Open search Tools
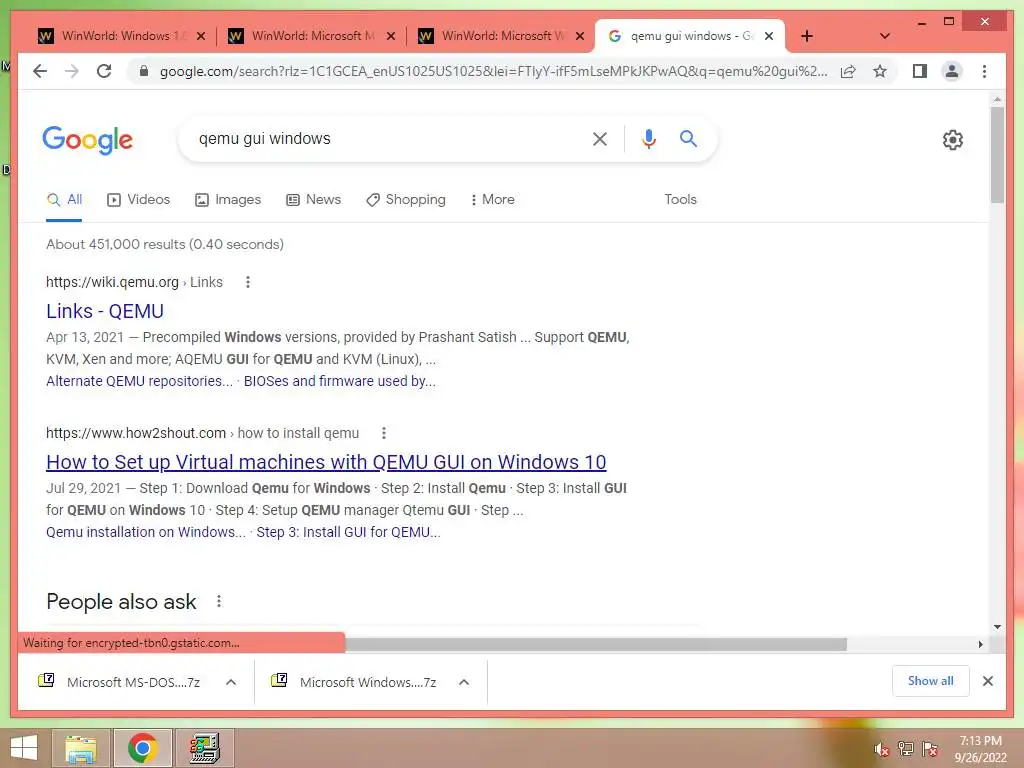The image size is (1024, 768). 680,200
